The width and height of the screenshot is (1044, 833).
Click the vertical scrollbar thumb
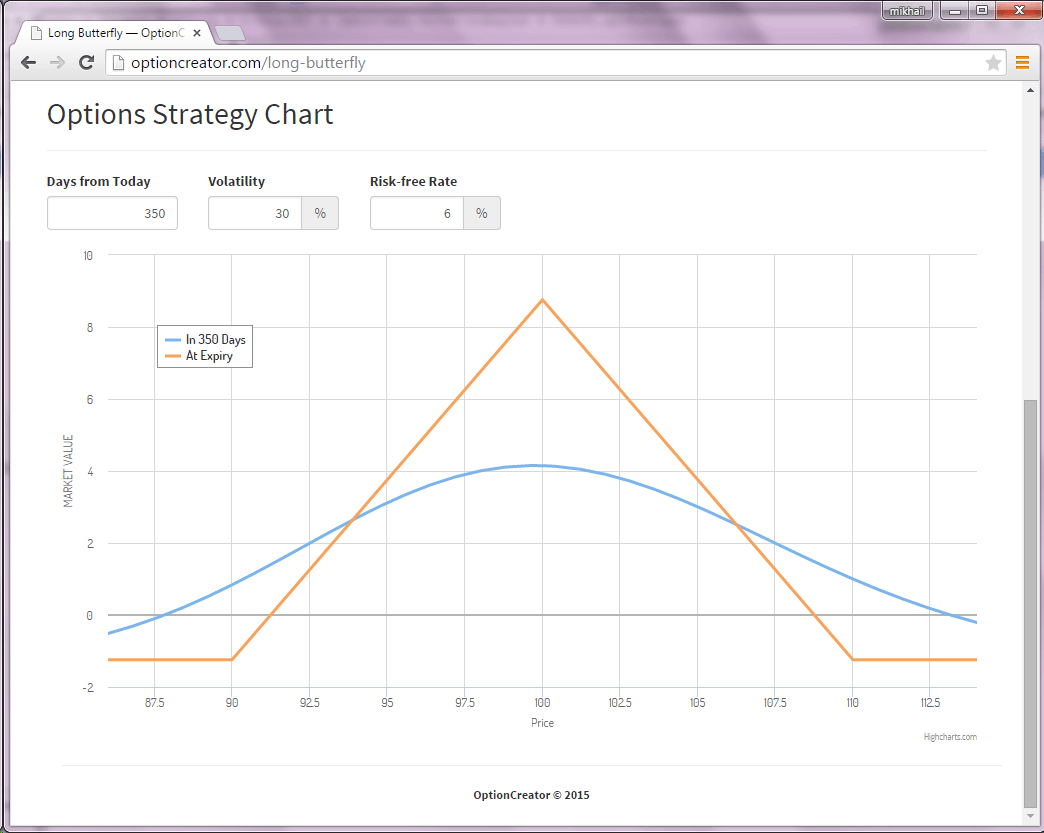coord(1031,600)
